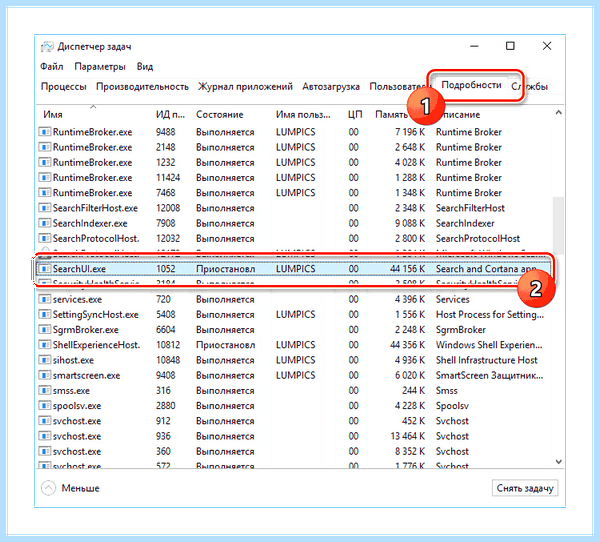This screenshot has width=600, height=542.
Task: Click memory value 7 196 K
Action: point(410,132)
